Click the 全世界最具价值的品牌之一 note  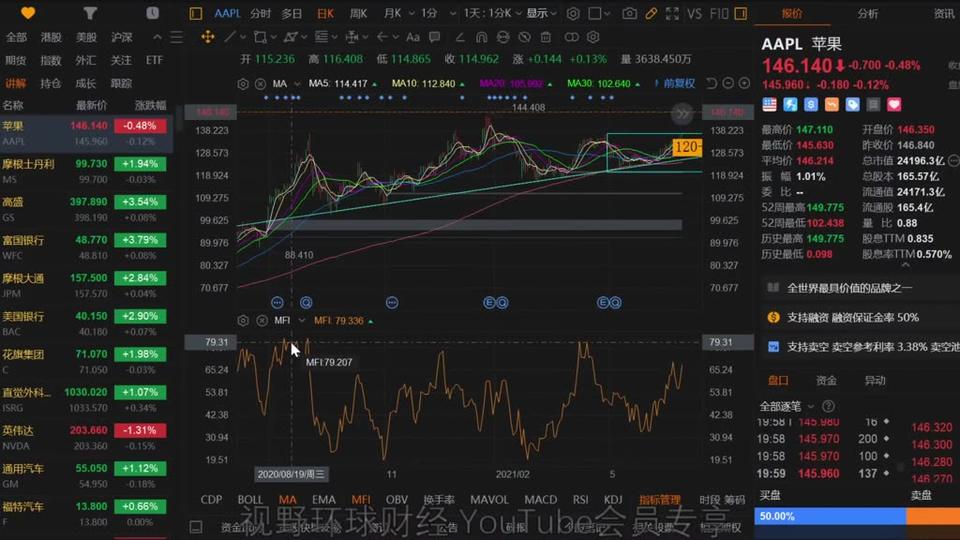[849, 288]
